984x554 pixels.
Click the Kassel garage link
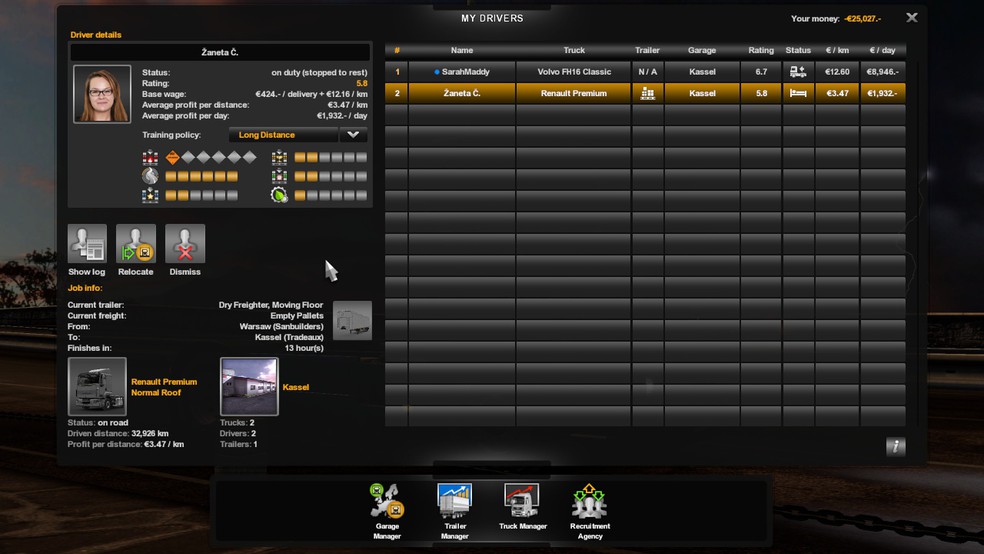click(x=296, y=387)
